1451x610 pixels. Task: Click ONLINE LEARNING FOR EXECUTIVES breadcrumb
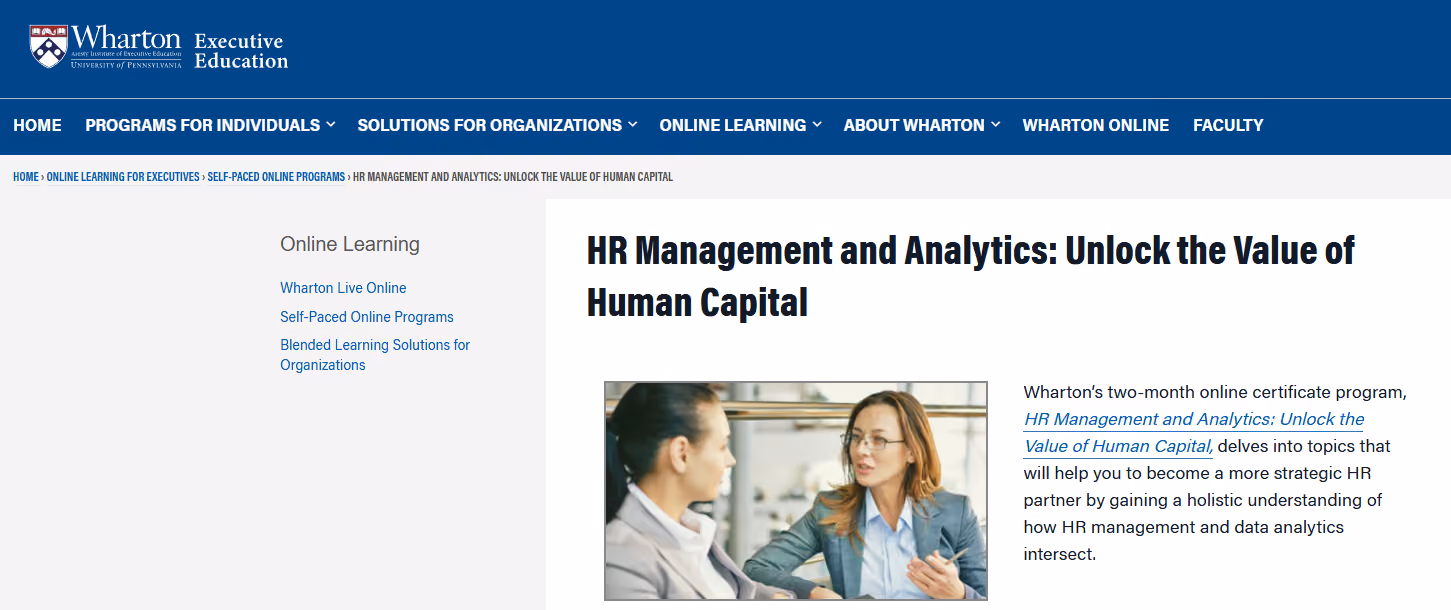pyautogui.click(x=123, y=177)
